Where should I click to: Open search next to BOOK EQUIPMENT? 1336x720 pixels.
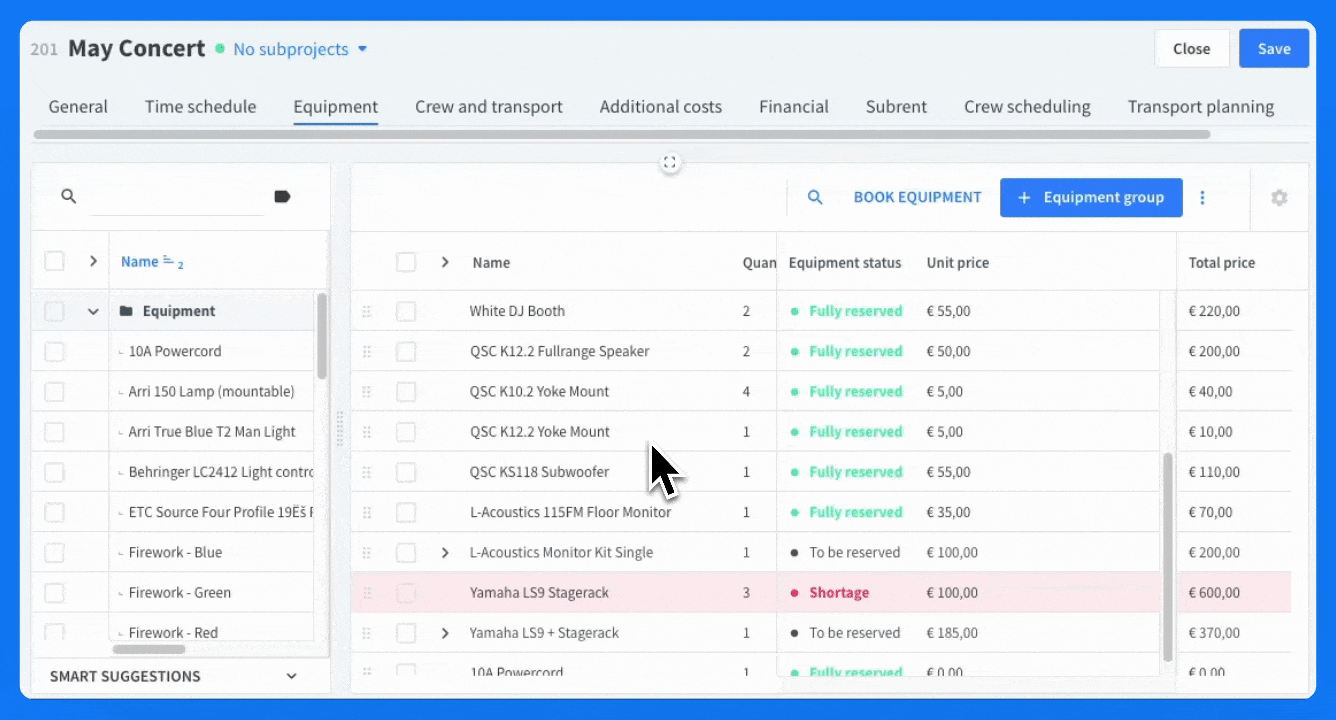coord(815,197)
